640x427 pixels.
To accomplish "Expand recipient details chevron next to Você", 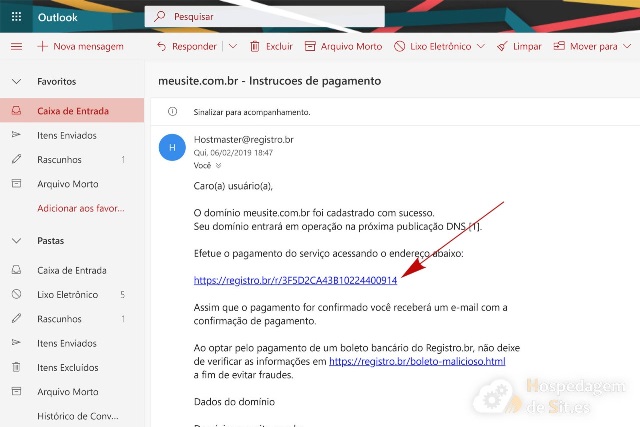I will (218, 165).
